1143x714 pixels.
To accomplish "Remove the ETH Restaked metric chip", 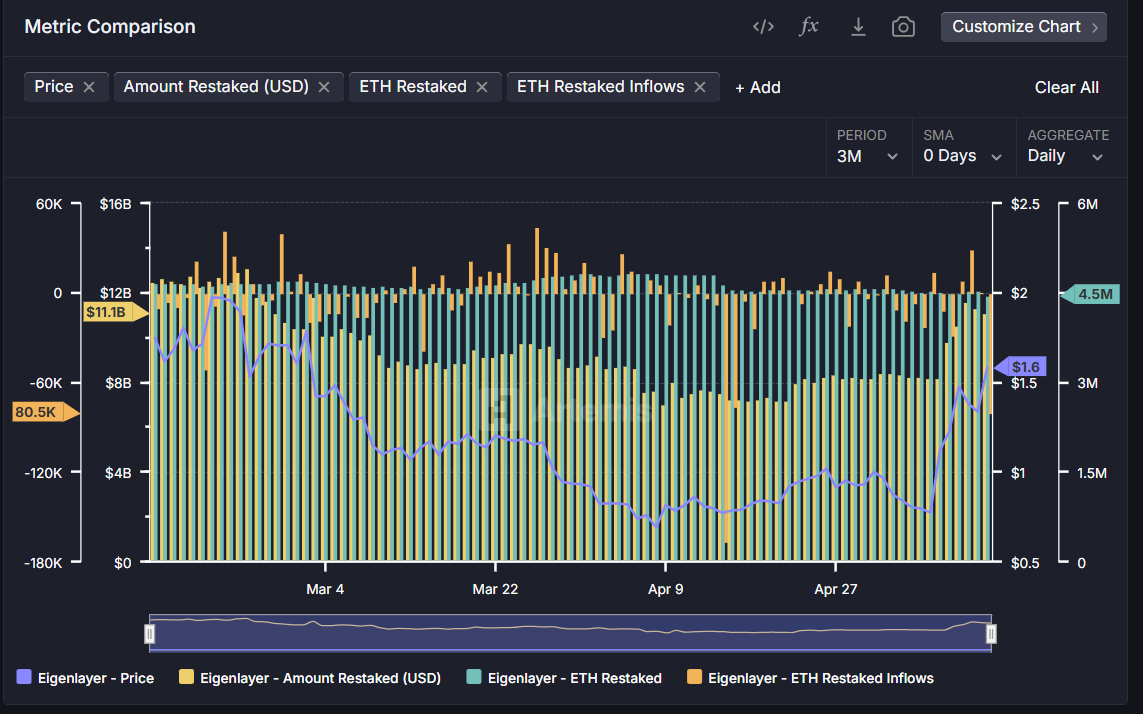I will point(482,87).
